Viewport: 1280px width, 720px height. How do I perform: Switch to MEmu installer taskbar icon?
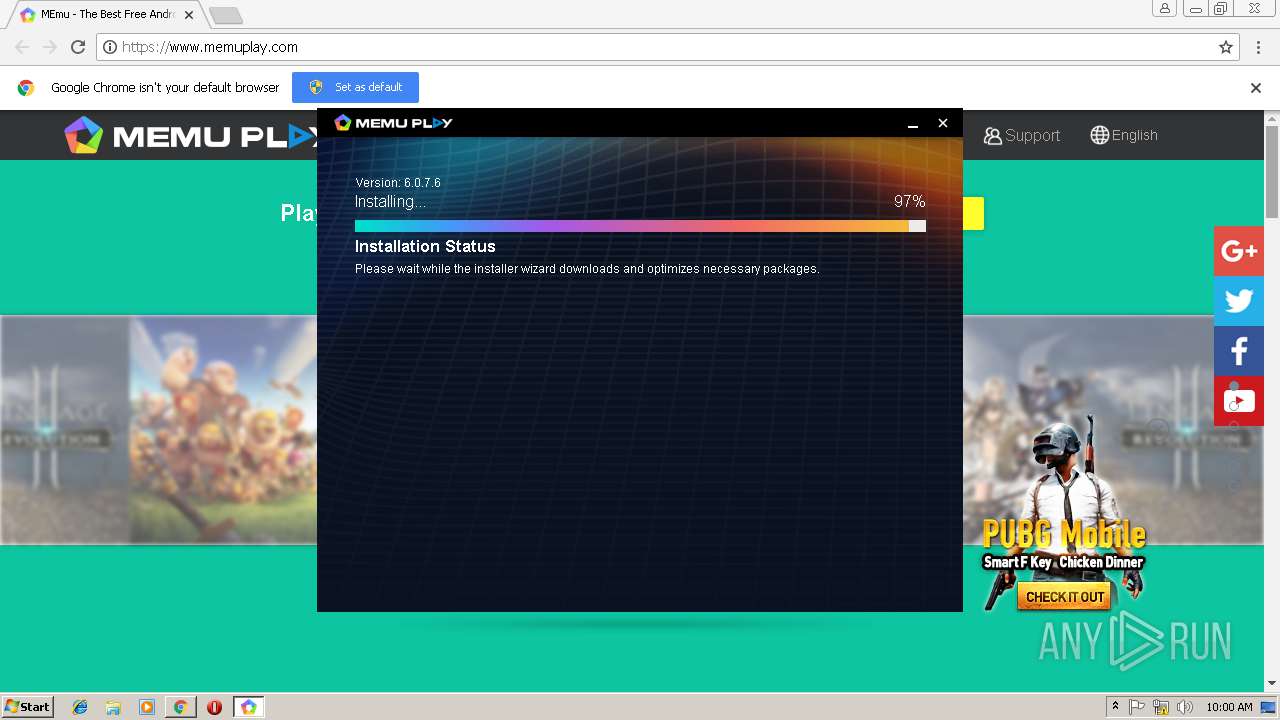(x=248, y=707)
